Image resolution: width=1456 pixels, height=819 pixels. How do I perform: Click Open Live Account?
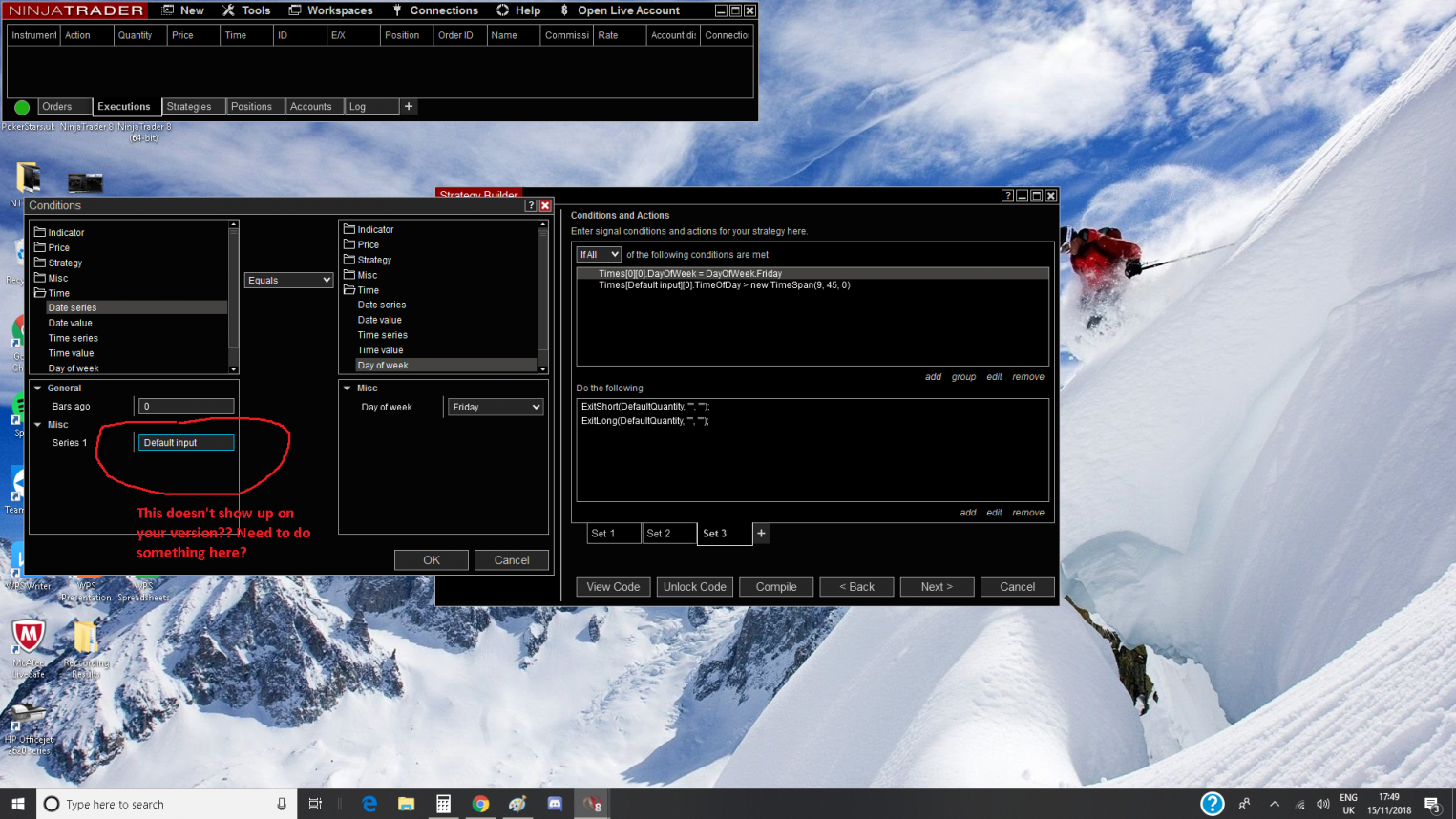point(620,10)
